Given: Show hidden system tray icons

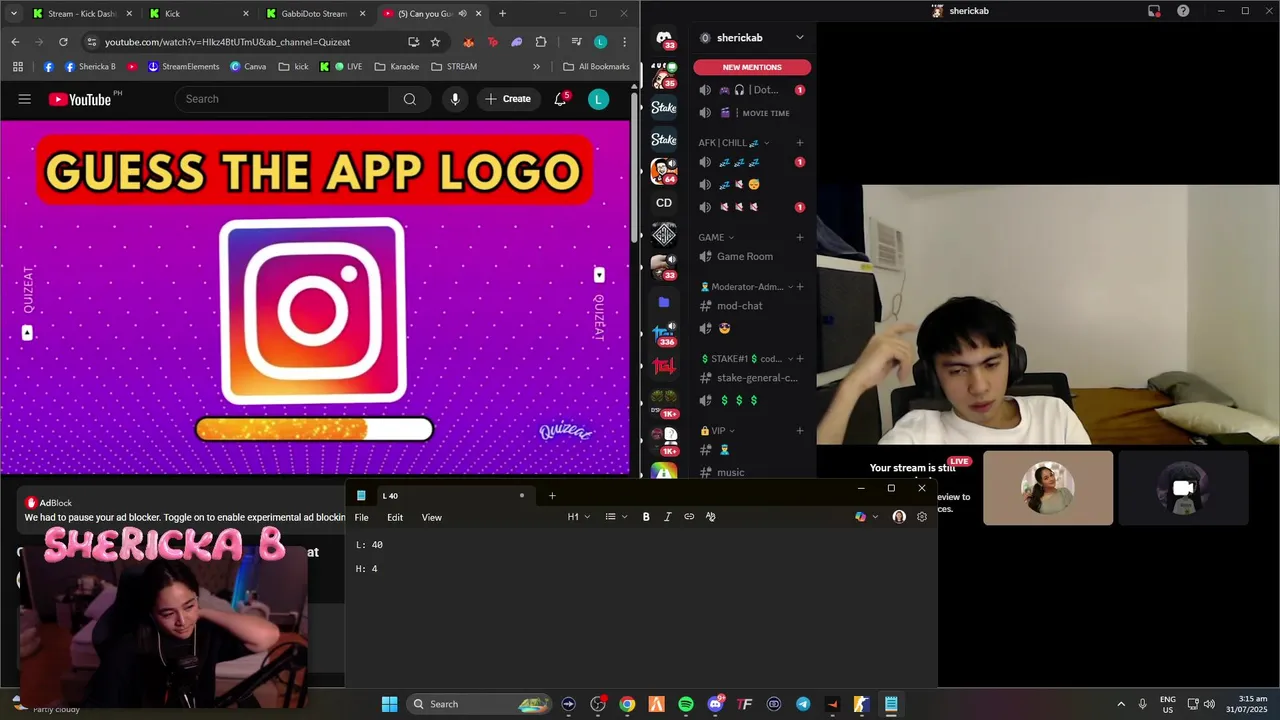Looking at the screenshot, I should 1121,704.
